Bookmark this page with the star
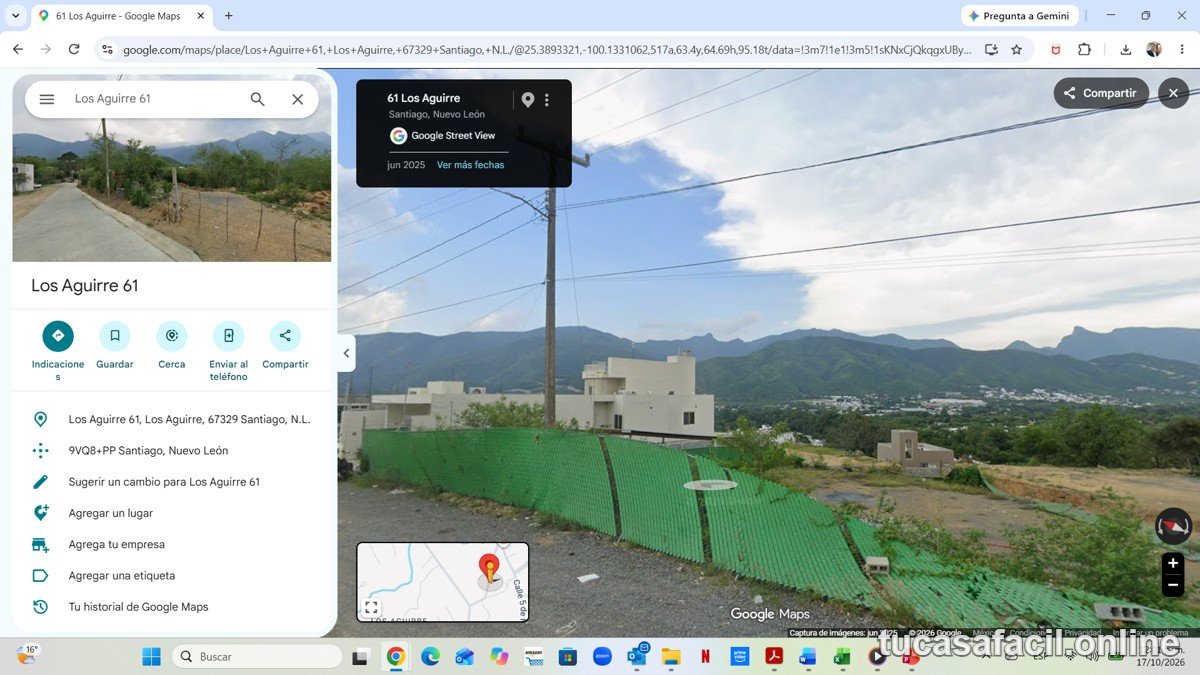1200x675 pixels. [1017, 49]
